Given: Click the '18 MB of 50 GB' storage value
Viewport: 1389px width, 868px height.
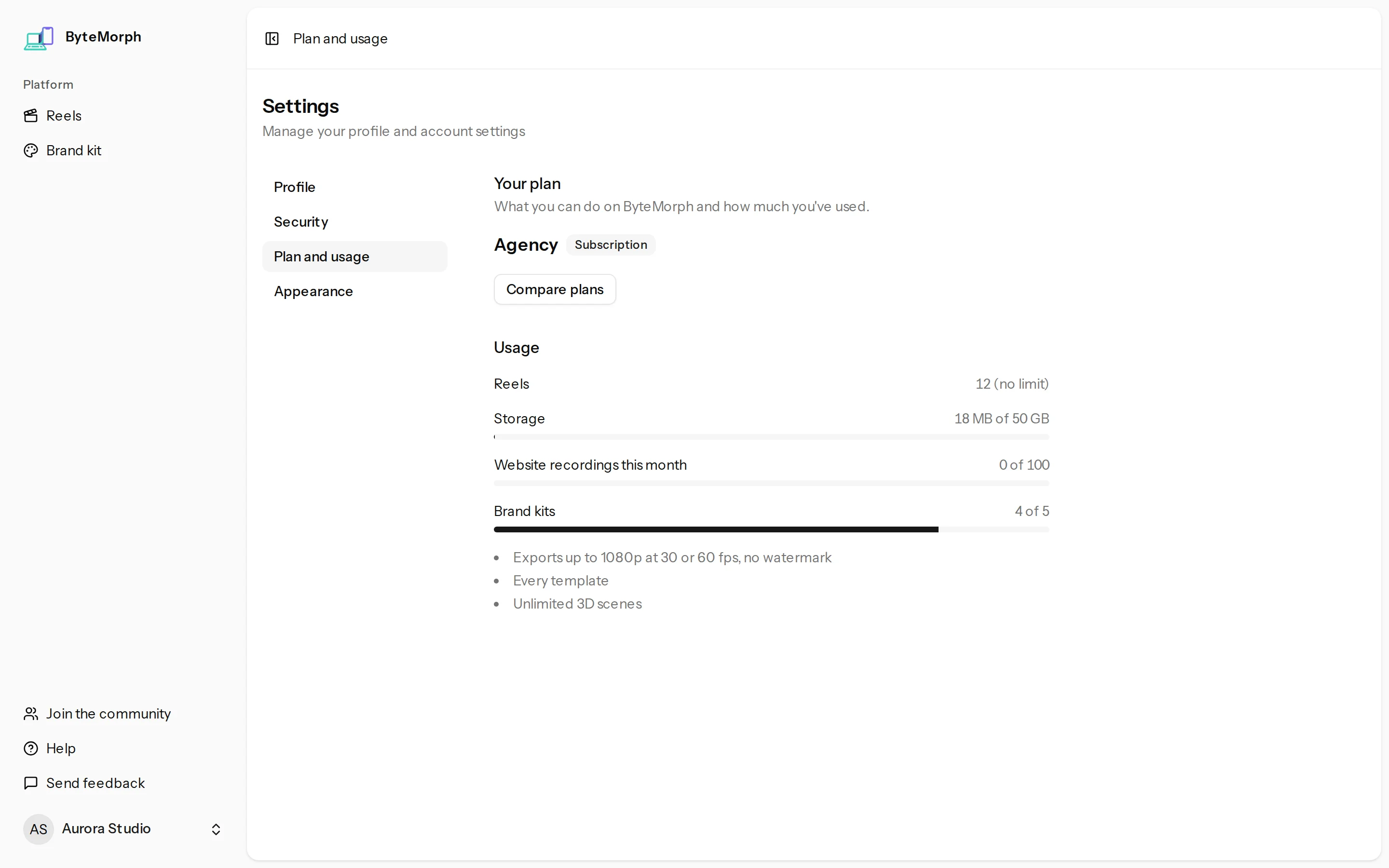Looking at the screenshot, I should [1002, 419].
